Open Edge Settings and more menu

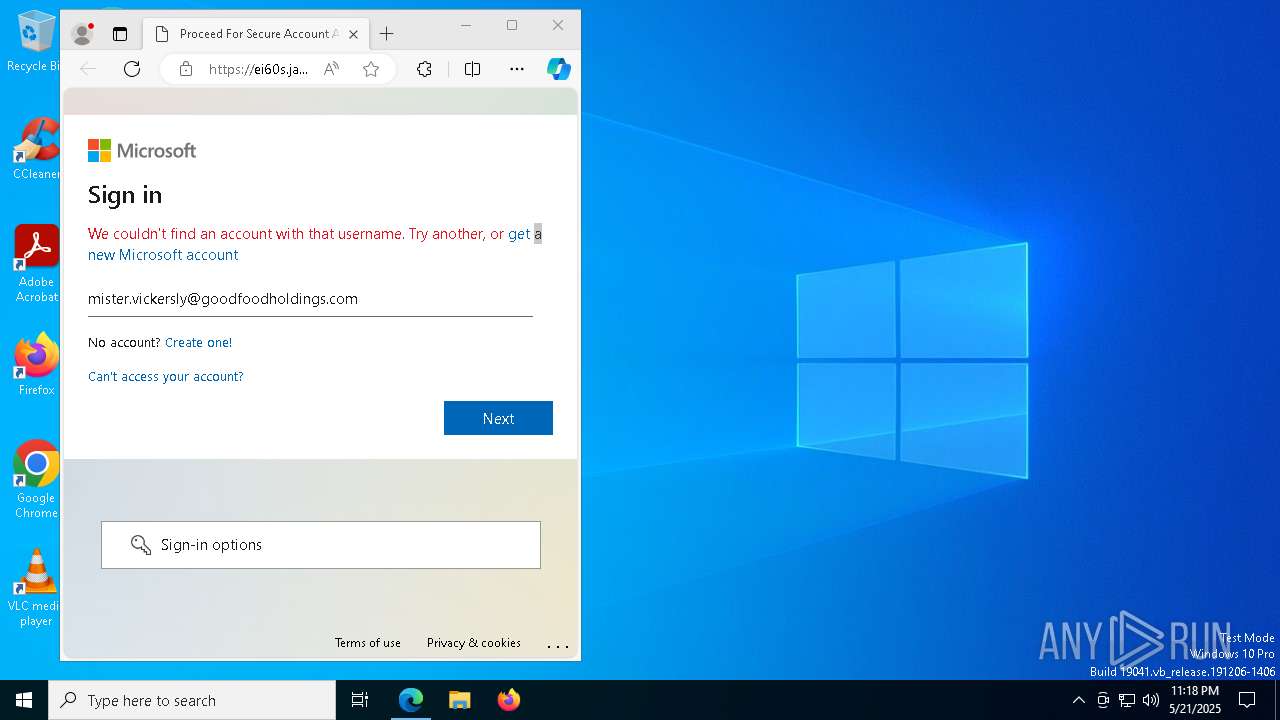pos(517,69)
